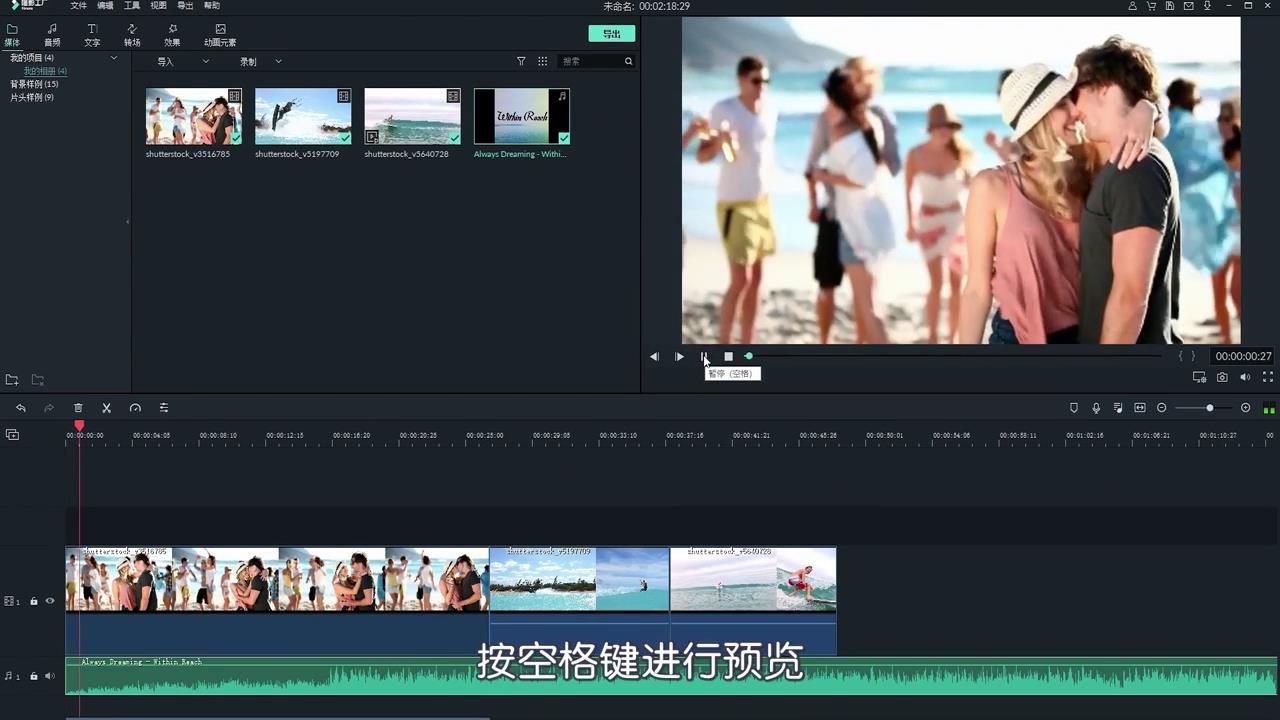This screenshot has height=720, width=1280.
Task: Toggle the eye visibility icon on the video track
Action: tap(49, 601)
